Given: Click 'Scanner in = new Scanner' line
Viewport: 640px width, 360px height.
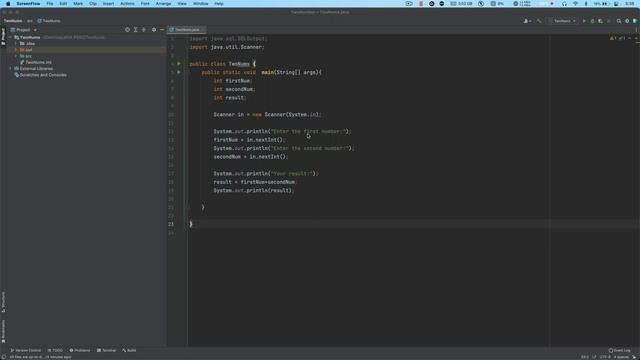Looking at the screenshot, I should 267,115.
